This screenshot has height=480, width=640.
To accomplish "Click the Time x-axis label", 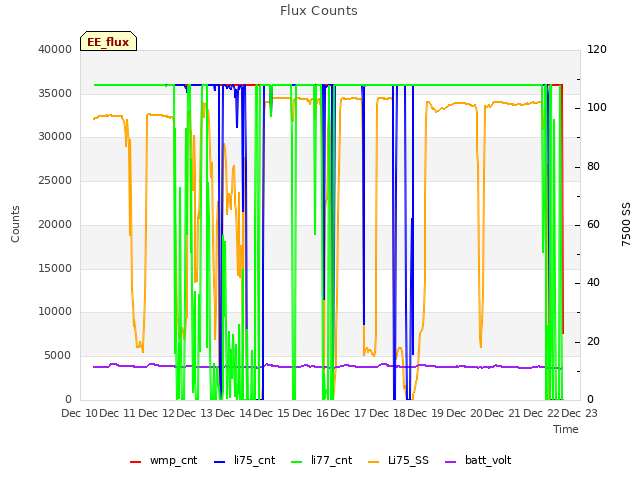I will click(x=566, y=429).
